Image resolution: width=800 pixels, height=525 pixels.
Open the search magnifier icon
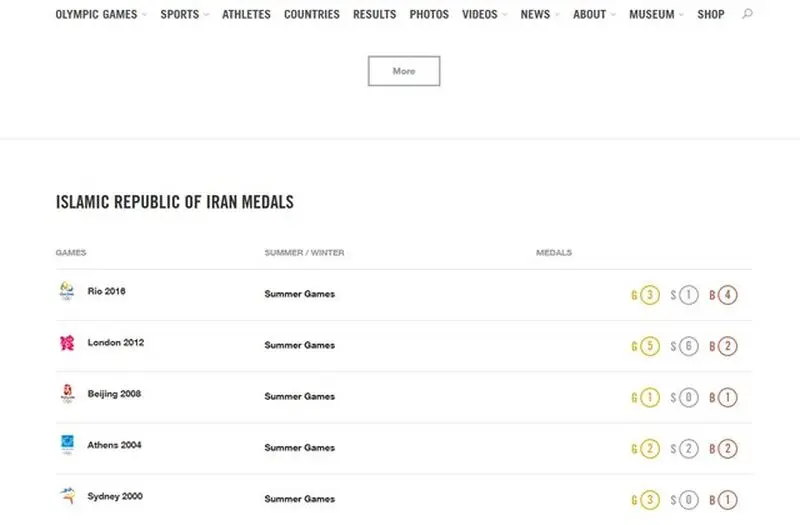coord(747,14)
